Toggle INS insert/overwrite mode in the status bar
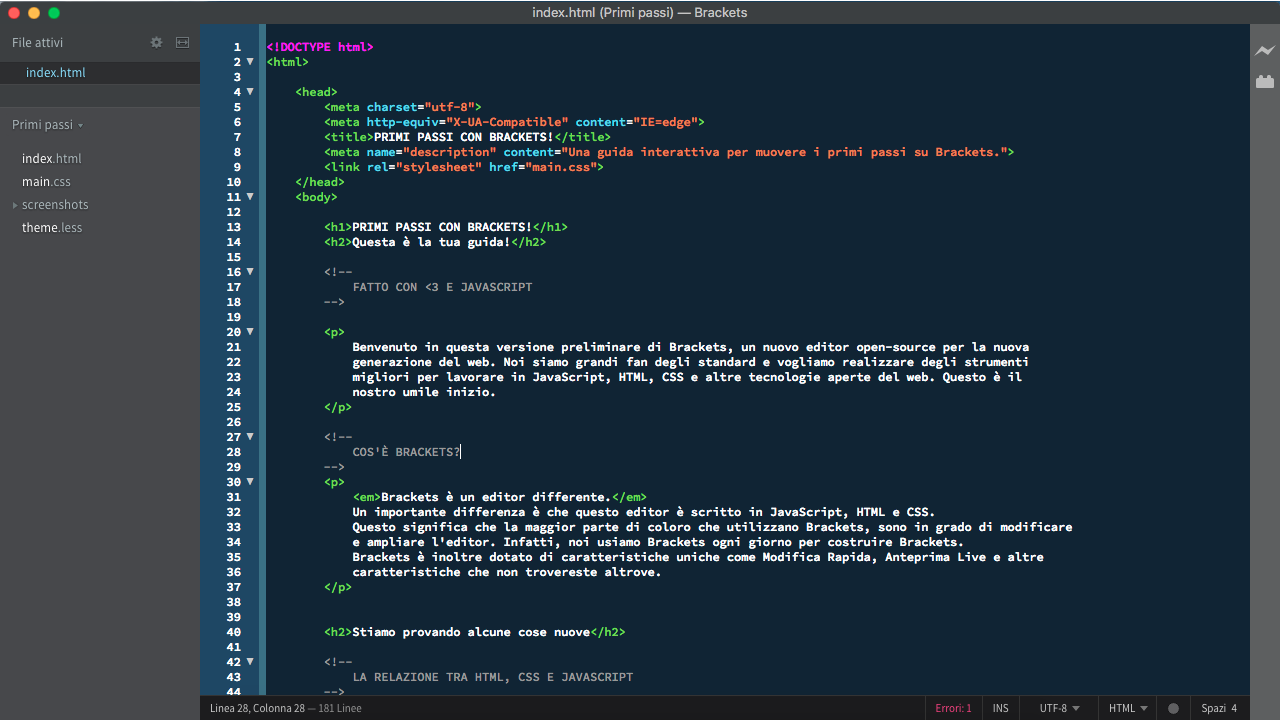The image size is (1280, 720). (1000, 708)
